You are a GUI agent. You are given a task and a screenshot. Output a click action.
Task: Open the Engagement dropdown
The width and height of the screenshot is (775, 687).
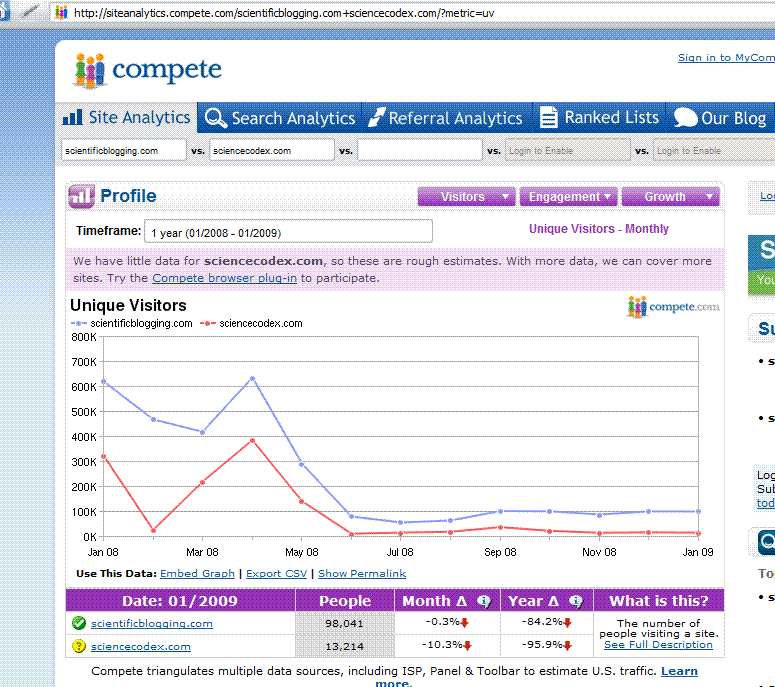[x=568, y=197]
